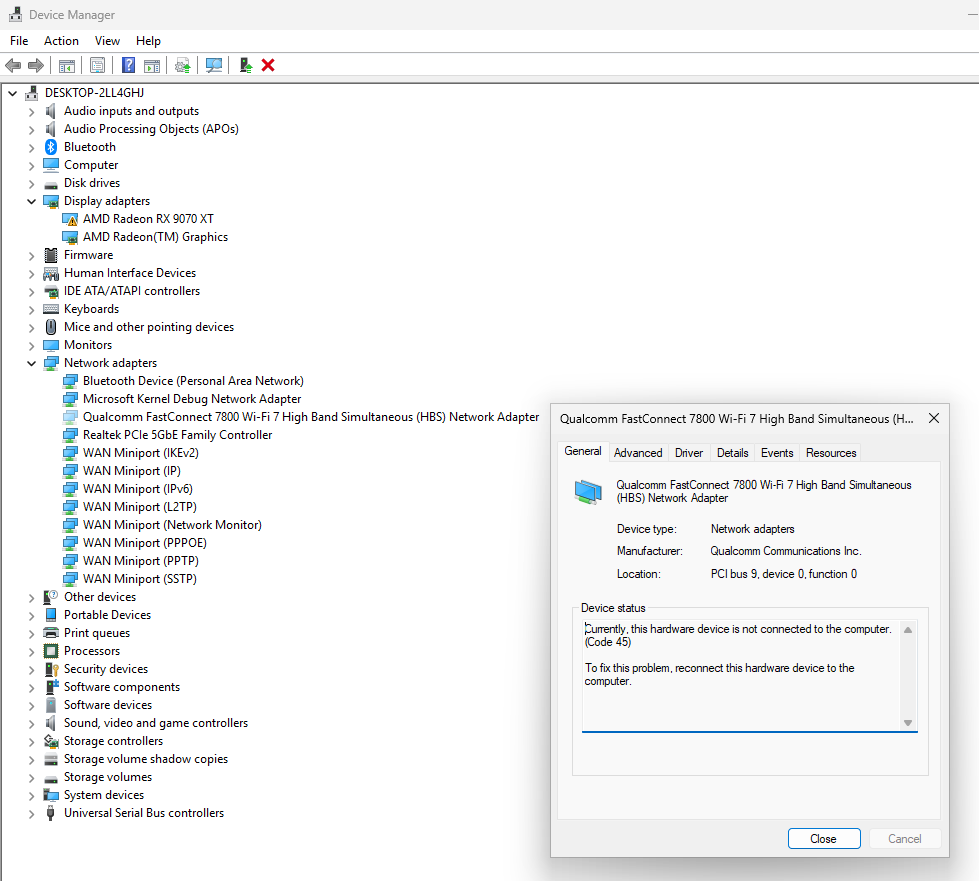Open the File menu

point(19,41)
